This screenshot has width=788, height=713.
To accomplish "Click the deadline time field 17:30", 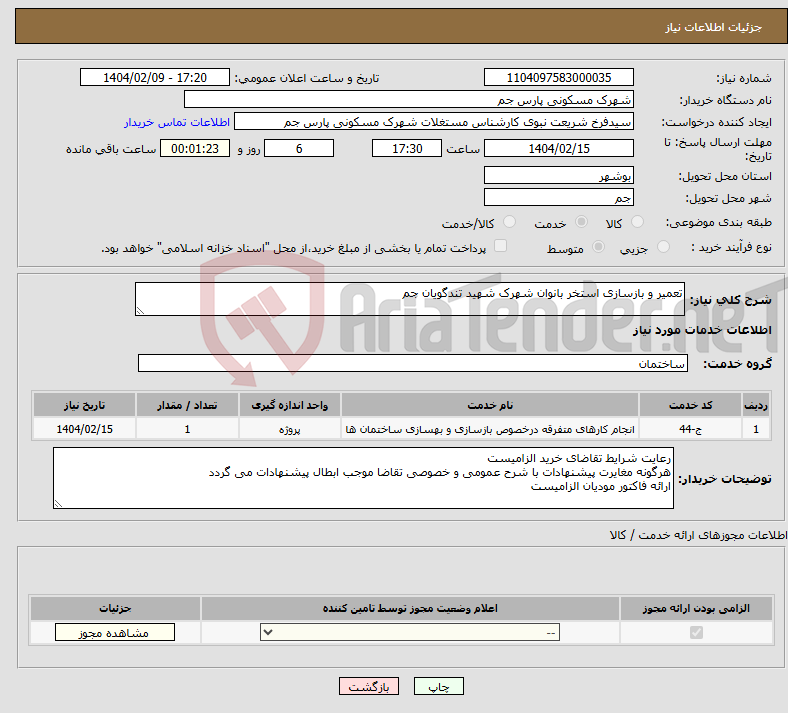I will pyautogui.click(x=407, y=148).
